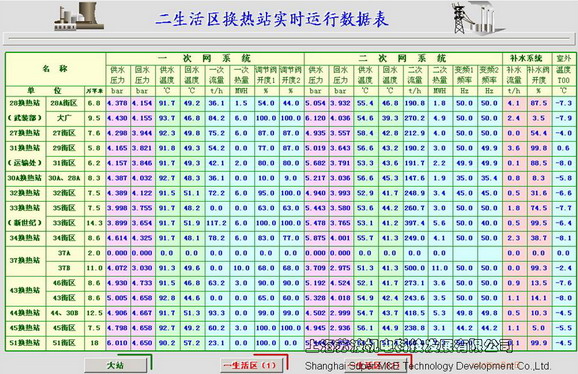Select 37B secondary flow value 500.0
This screenshot has width=578, height=374.
pyautogui.click(x=415, y=268)
